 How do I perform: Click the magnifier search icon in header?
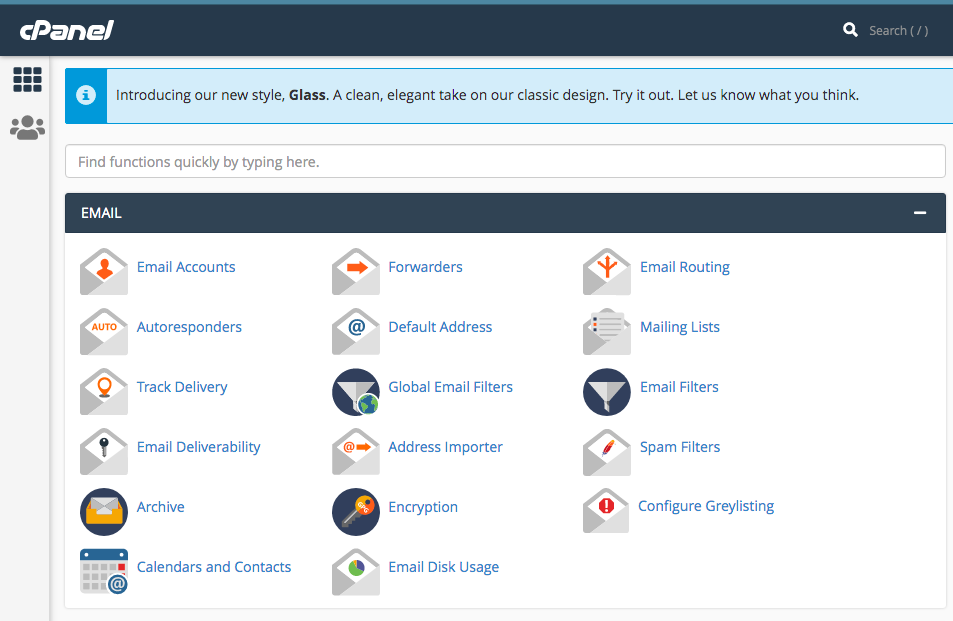pos(850,30)
